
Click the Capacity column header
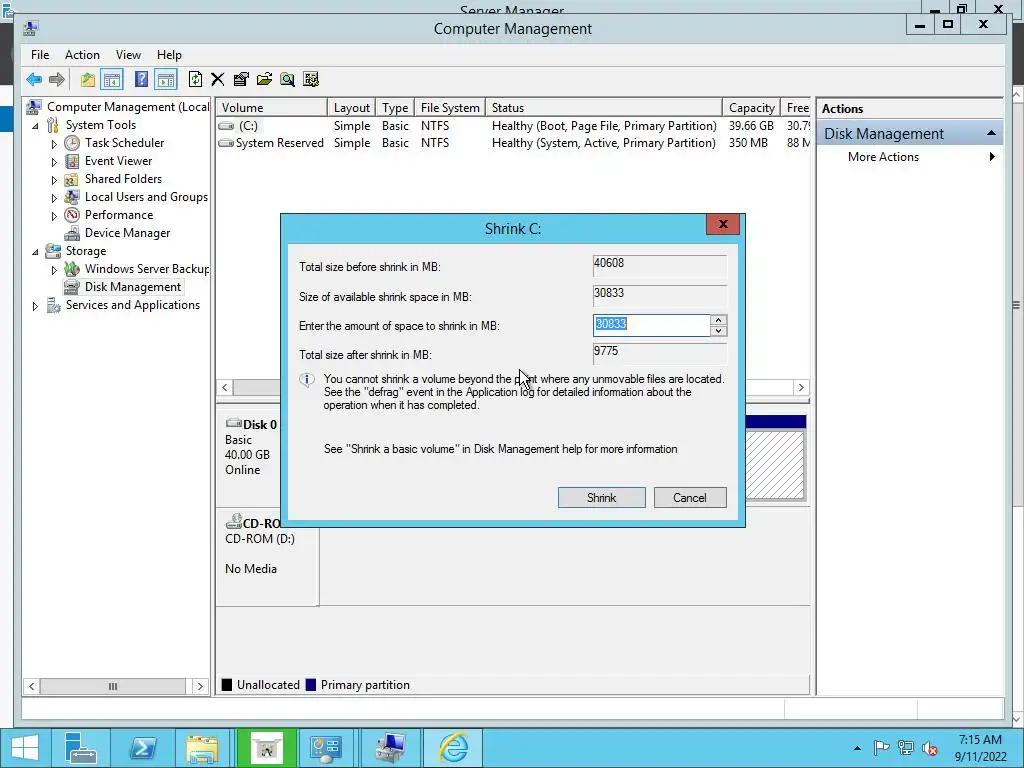tap(752, 108)
